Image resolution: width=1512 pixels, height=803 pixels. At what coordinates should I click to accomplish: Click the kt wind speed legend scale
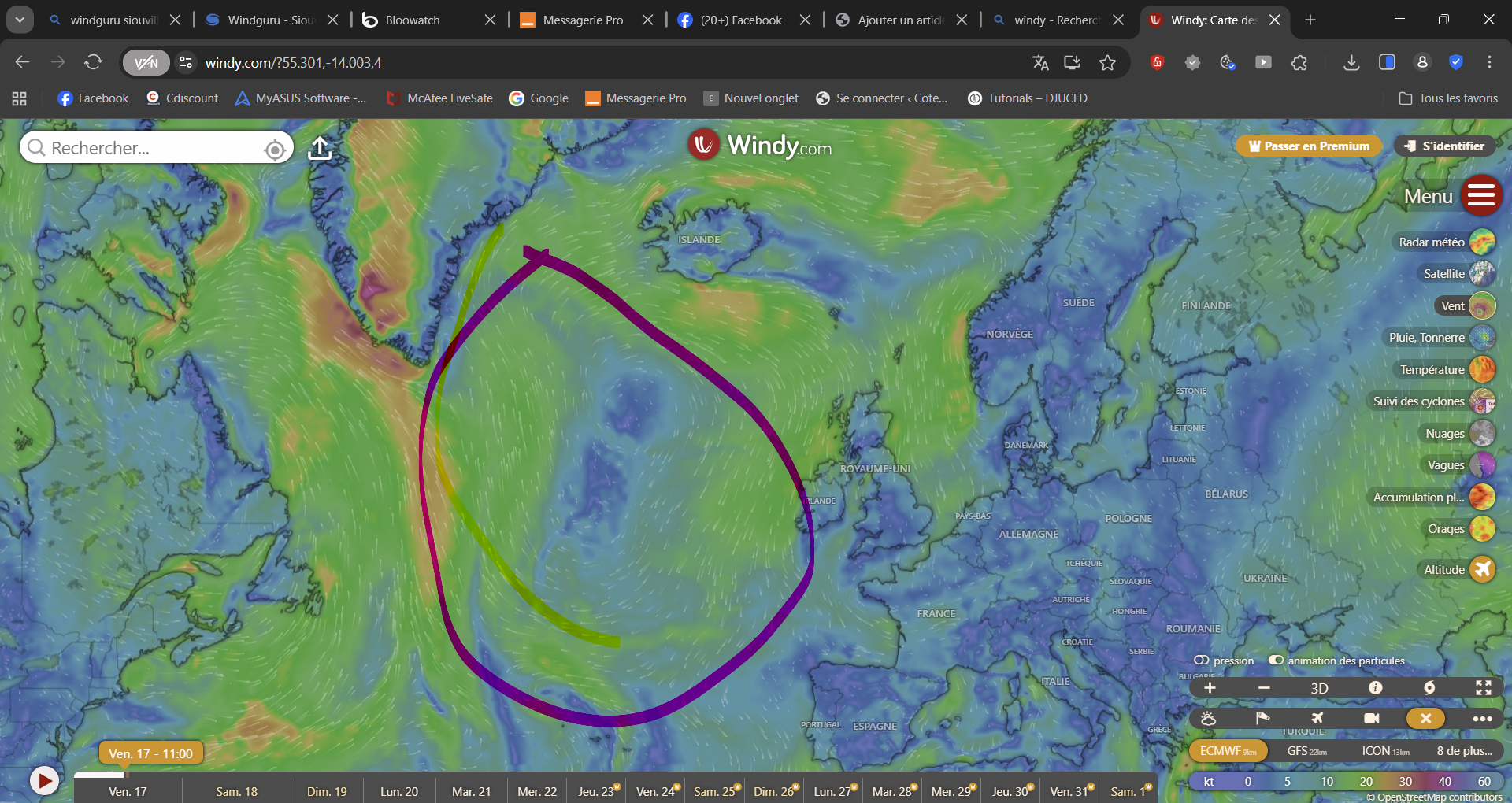tap(1346, 781)
